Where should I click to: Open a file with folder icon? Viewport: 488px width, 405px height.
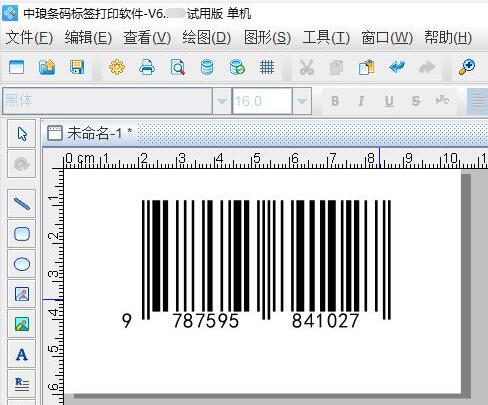point(47,67)
